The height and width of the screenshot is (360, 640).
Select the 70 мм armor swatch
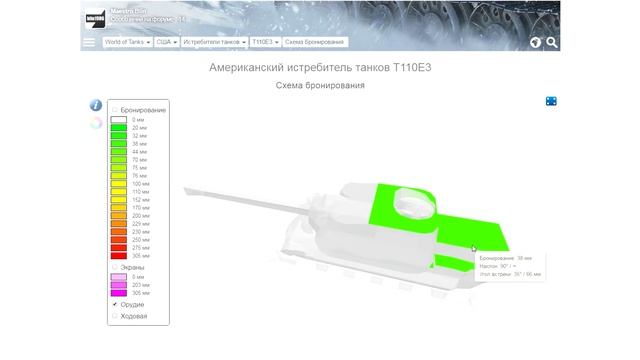click(118, 160)
